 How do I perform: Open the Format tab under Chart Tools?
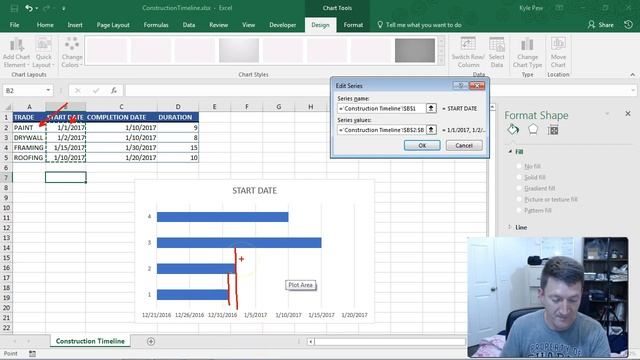point(353,25)
